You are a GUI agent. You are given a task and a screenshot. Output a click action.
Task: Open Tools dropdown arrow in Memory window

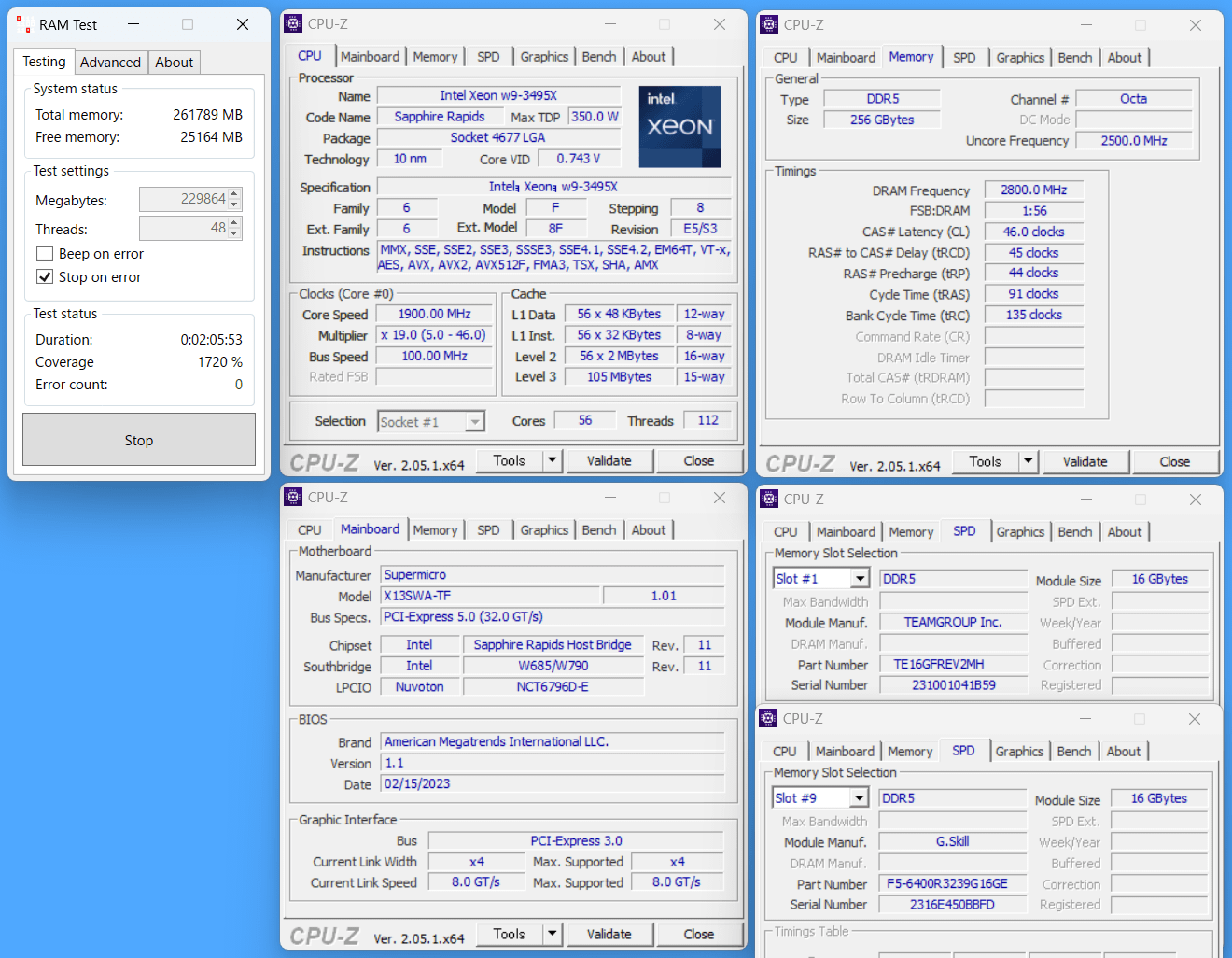(1028, 461)
